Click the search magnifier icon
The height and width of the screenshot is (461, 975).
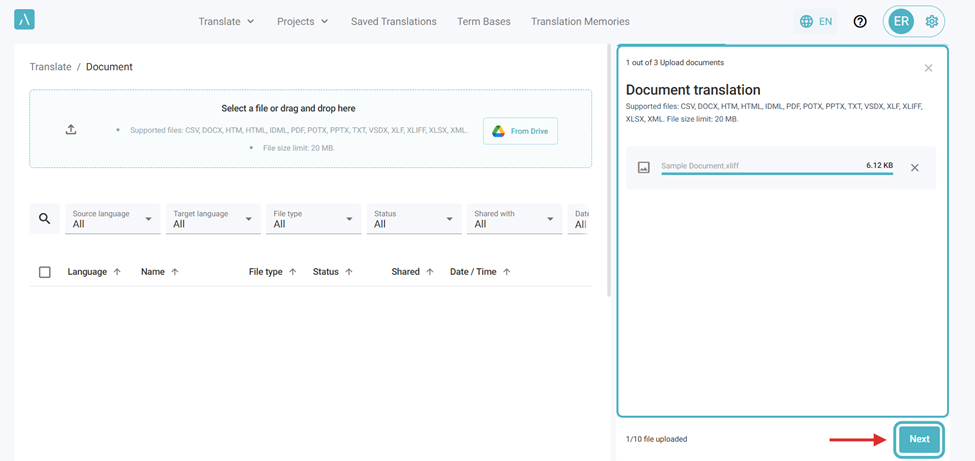(x=44, y=219)
